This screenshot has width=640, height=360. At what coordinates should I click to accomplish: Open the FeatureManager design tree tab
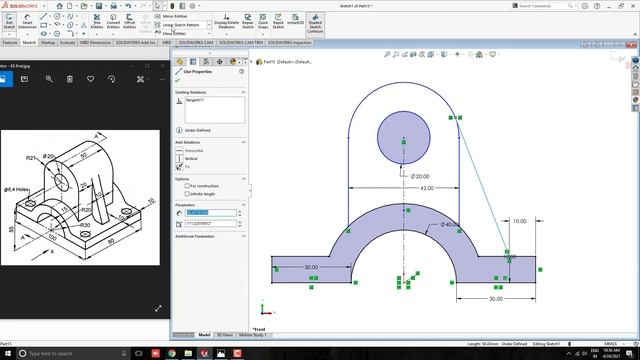(180, 62)
